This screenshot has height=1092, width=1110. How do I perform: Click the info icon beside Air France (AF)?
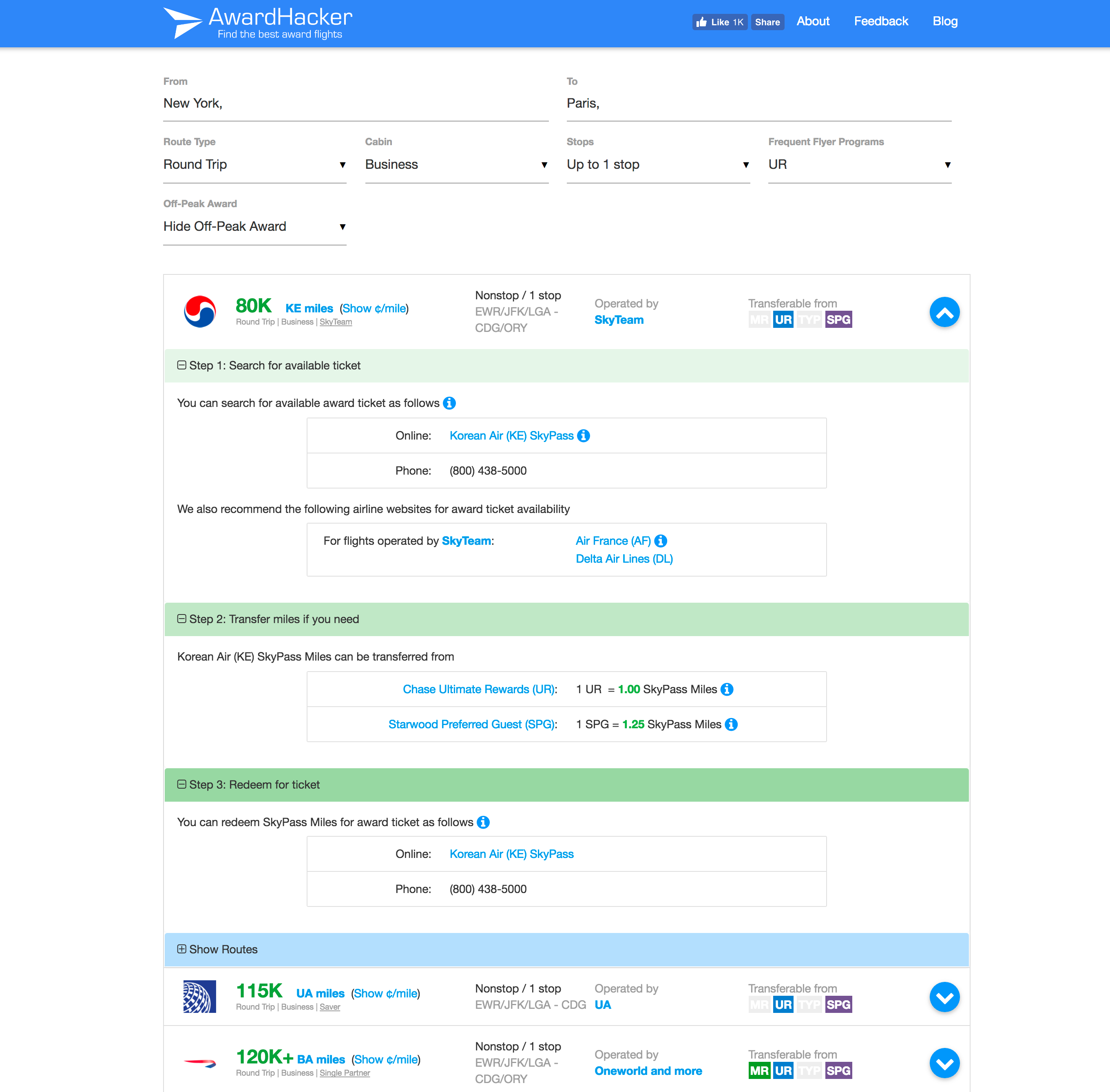(x=661, y=541)
